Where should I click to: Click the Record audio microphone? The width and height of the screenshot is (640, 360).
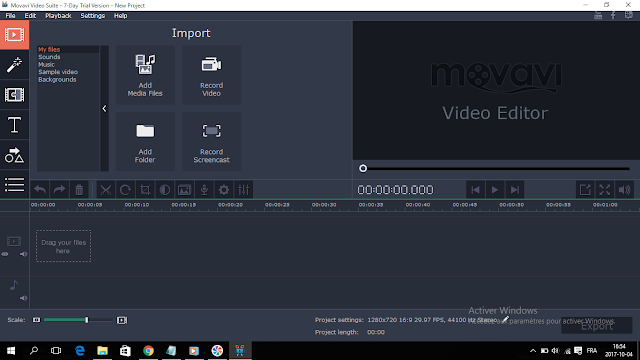coord(204,190)
